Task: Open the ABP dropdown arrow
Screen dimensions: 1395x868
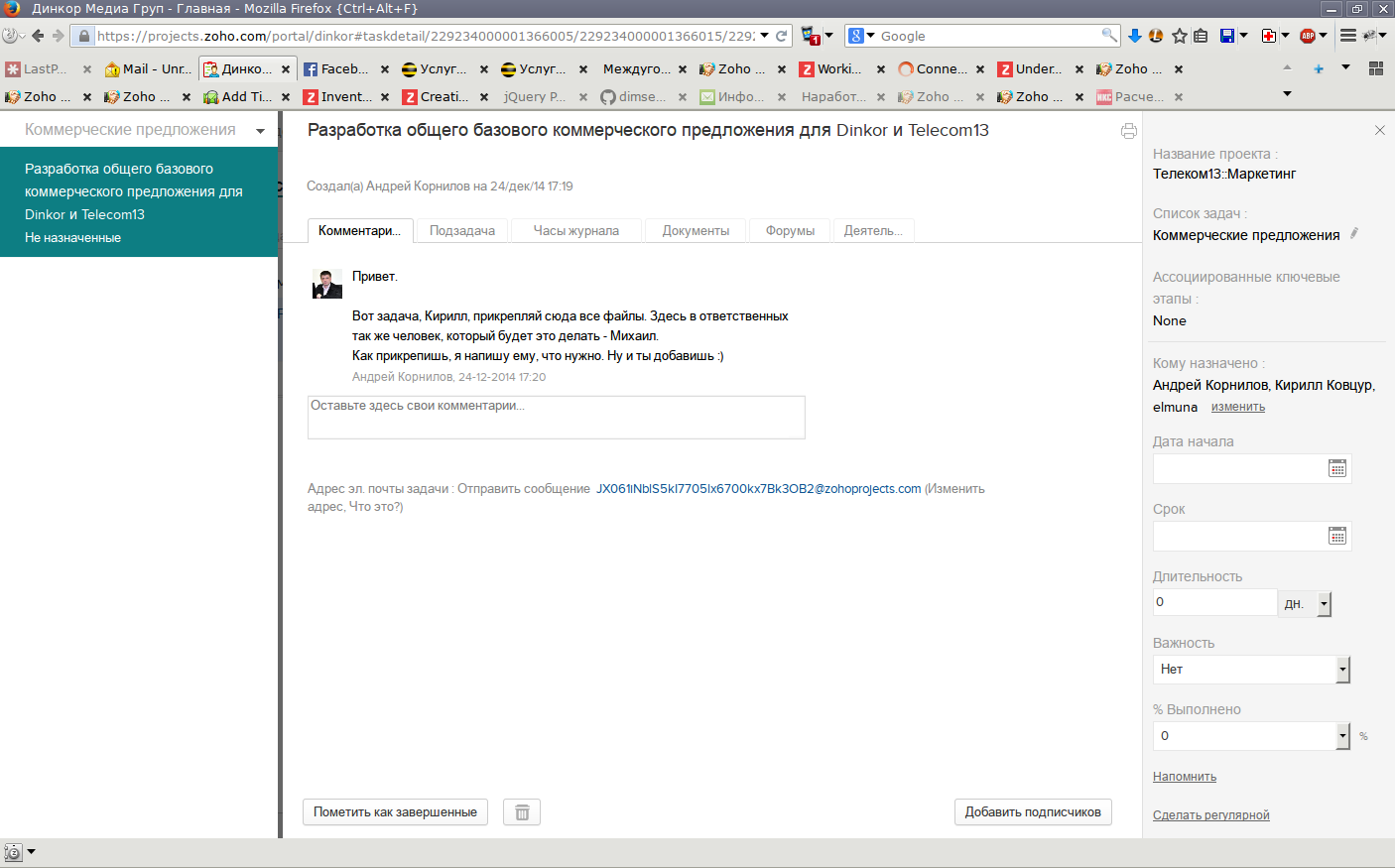Action: point(1323,36)
